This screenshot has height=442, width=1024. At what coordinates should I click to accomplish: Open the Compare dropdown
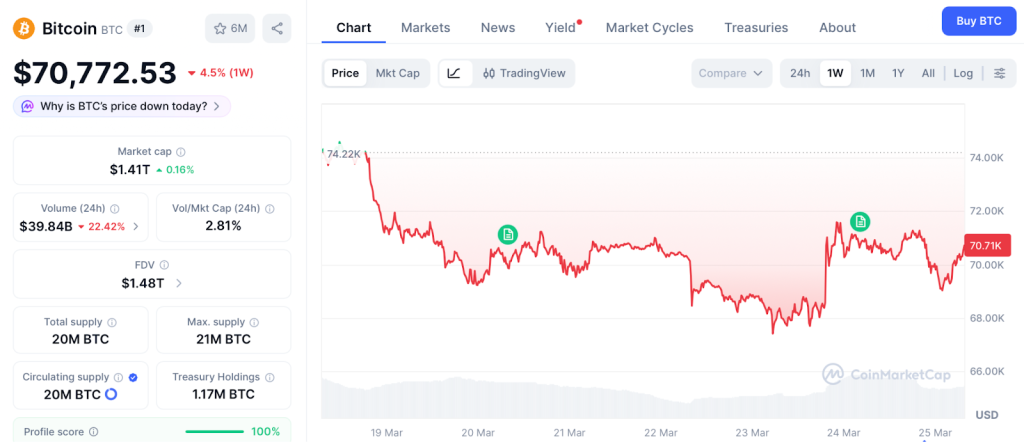[731, 73]
